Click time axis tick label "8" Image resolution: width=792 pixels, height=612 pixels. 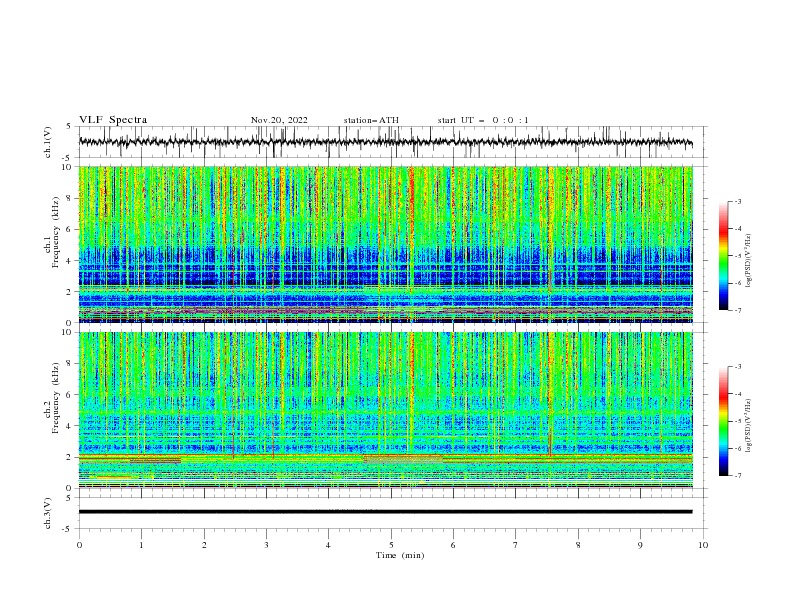578,545
